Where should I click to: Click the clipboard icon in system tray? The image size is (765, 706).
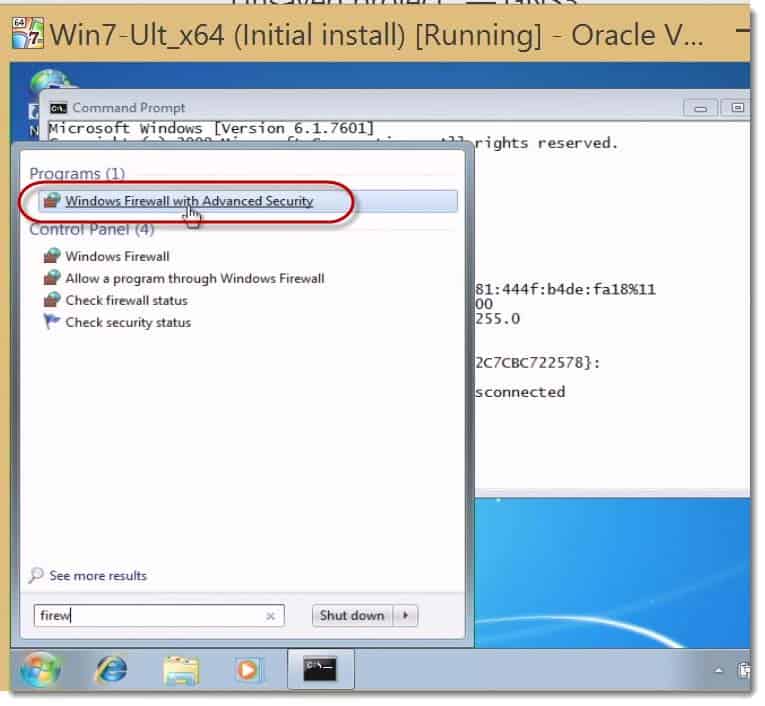[x=745, y=670]
